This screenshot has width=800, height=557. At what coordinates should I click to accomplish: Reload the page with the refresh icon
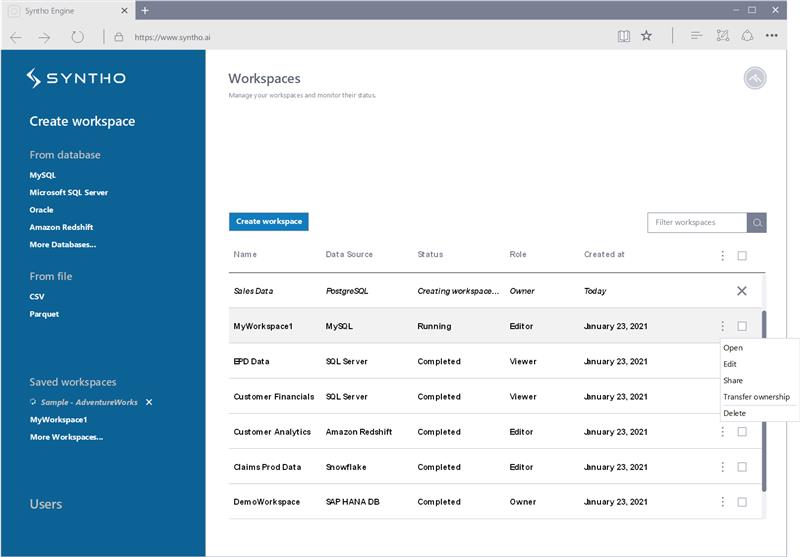78,37
